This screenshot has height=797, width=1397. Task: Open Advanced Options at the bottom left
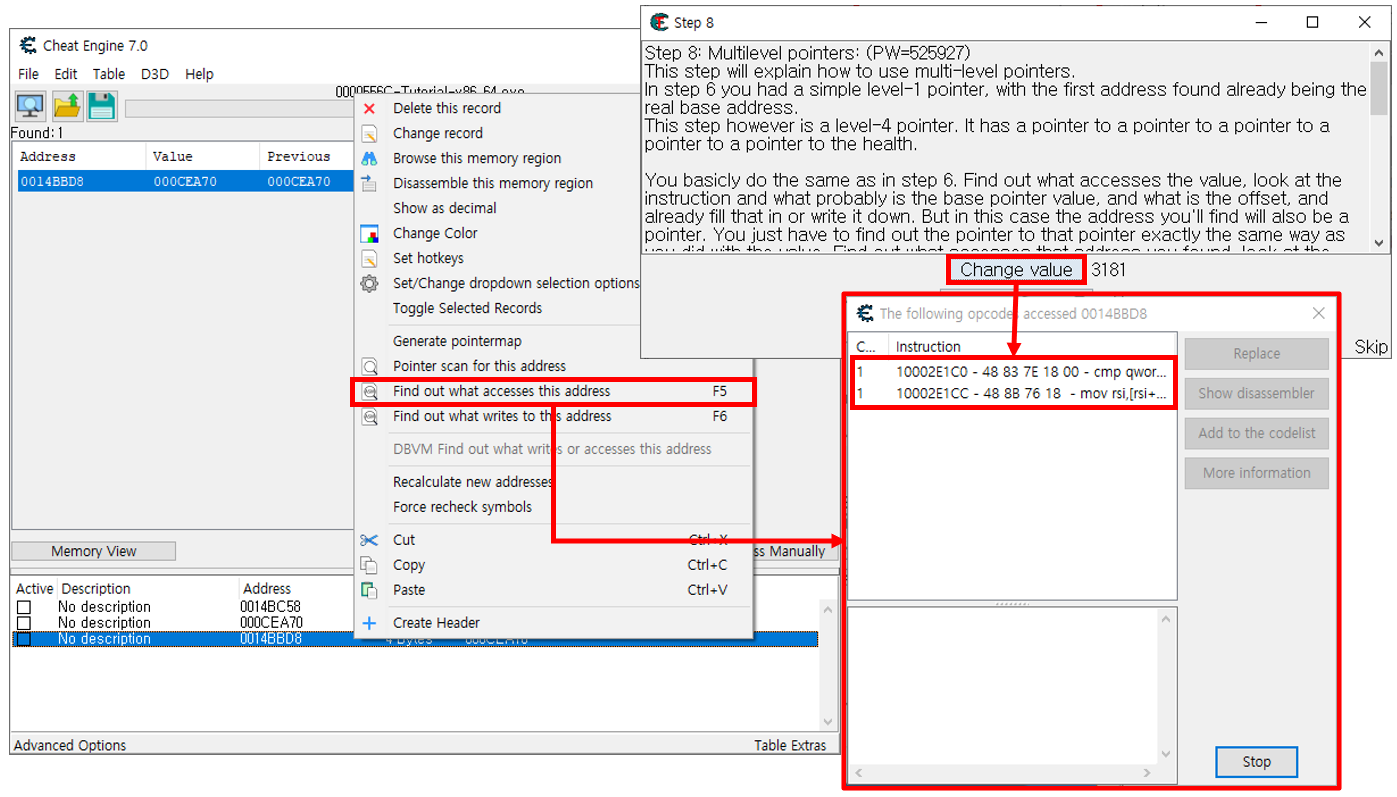[x=70, y=745]
